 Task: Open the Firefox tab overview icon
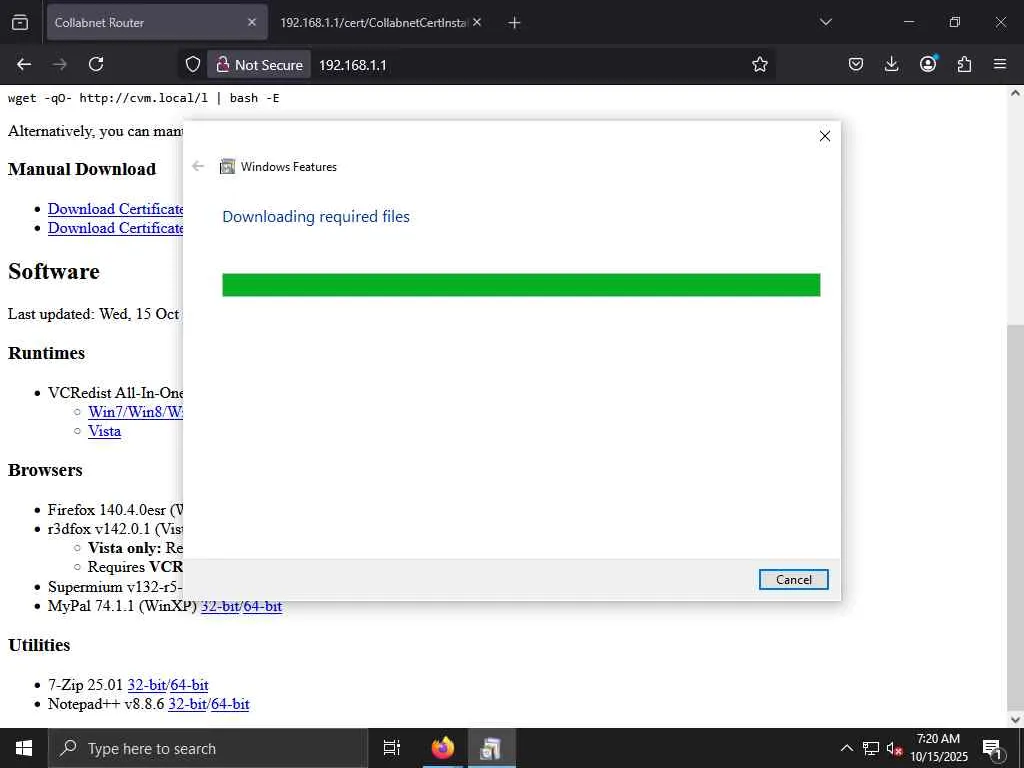[x=20, y=22]
